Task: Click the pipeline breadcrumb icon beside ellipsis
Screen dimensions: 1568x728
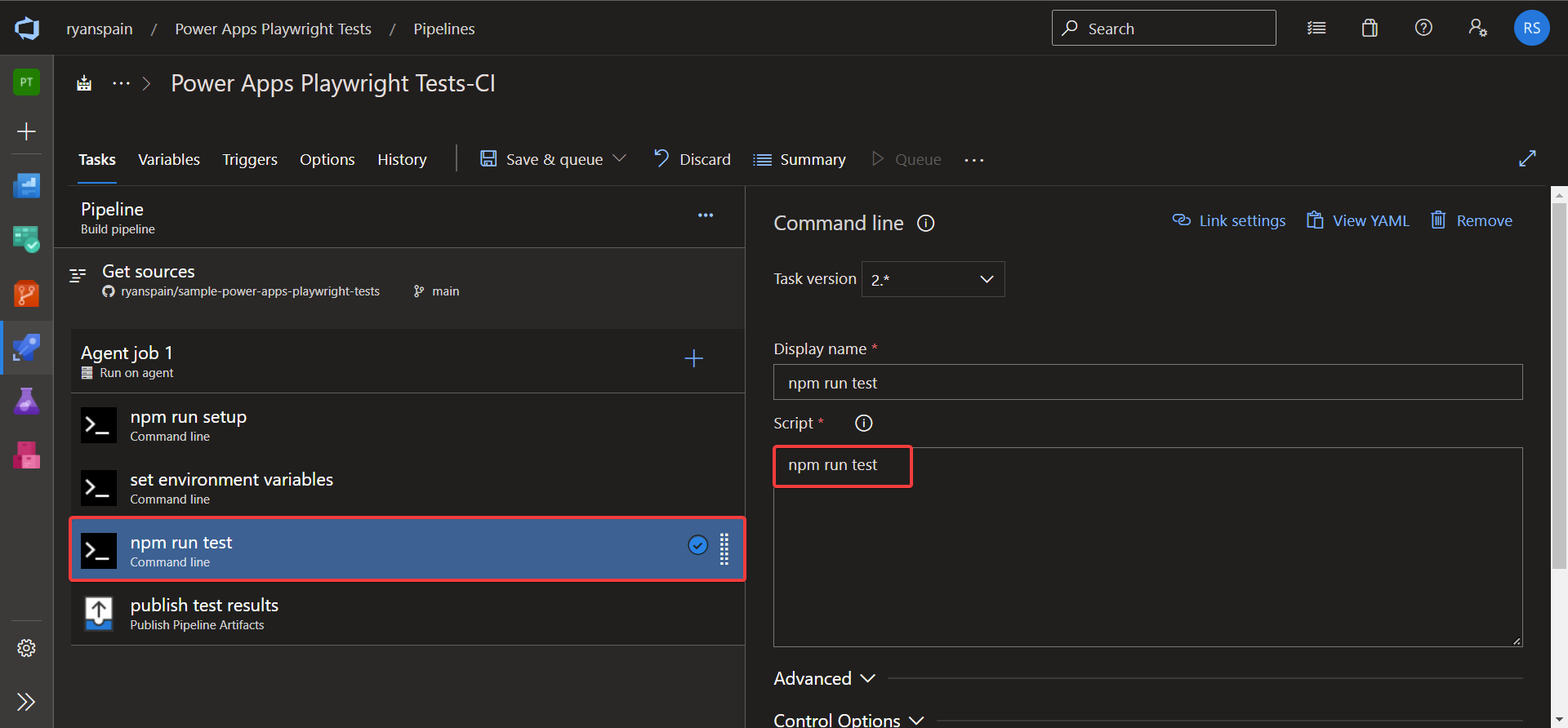Action: pos(84,83)
